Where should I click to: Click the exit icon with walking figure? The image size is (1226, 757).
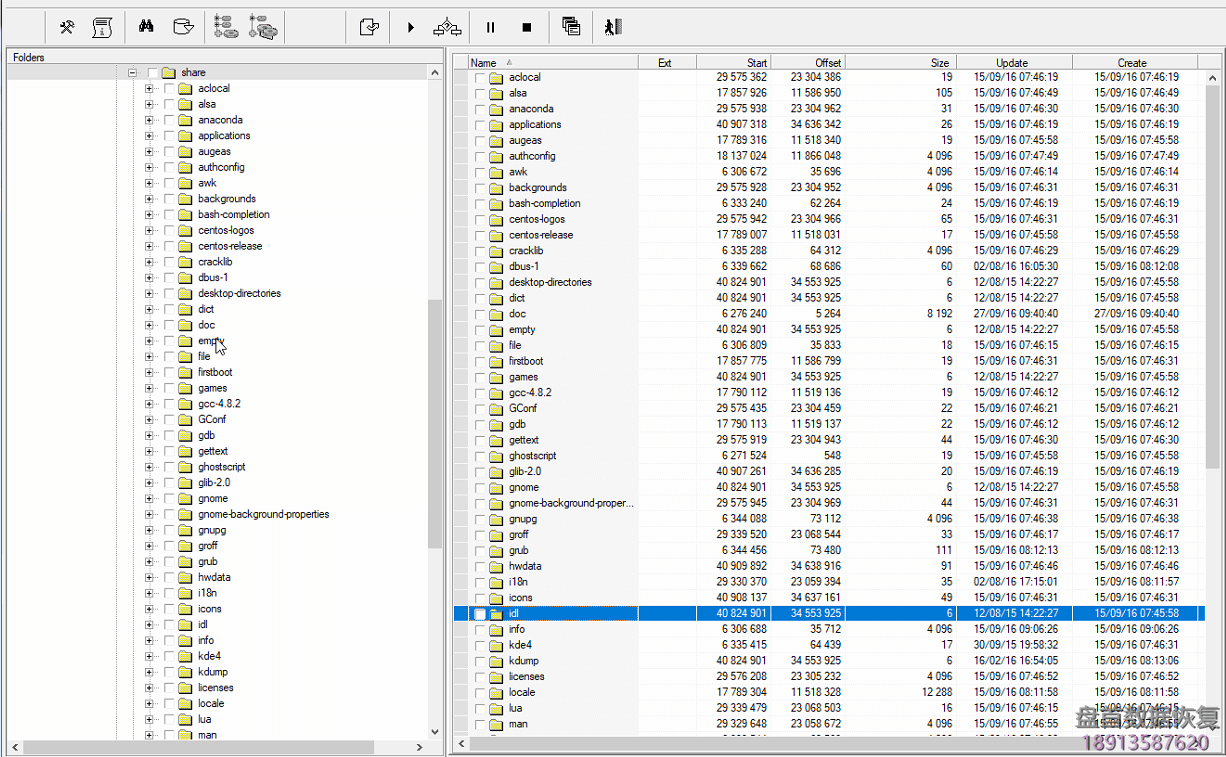tap(612, 26)
